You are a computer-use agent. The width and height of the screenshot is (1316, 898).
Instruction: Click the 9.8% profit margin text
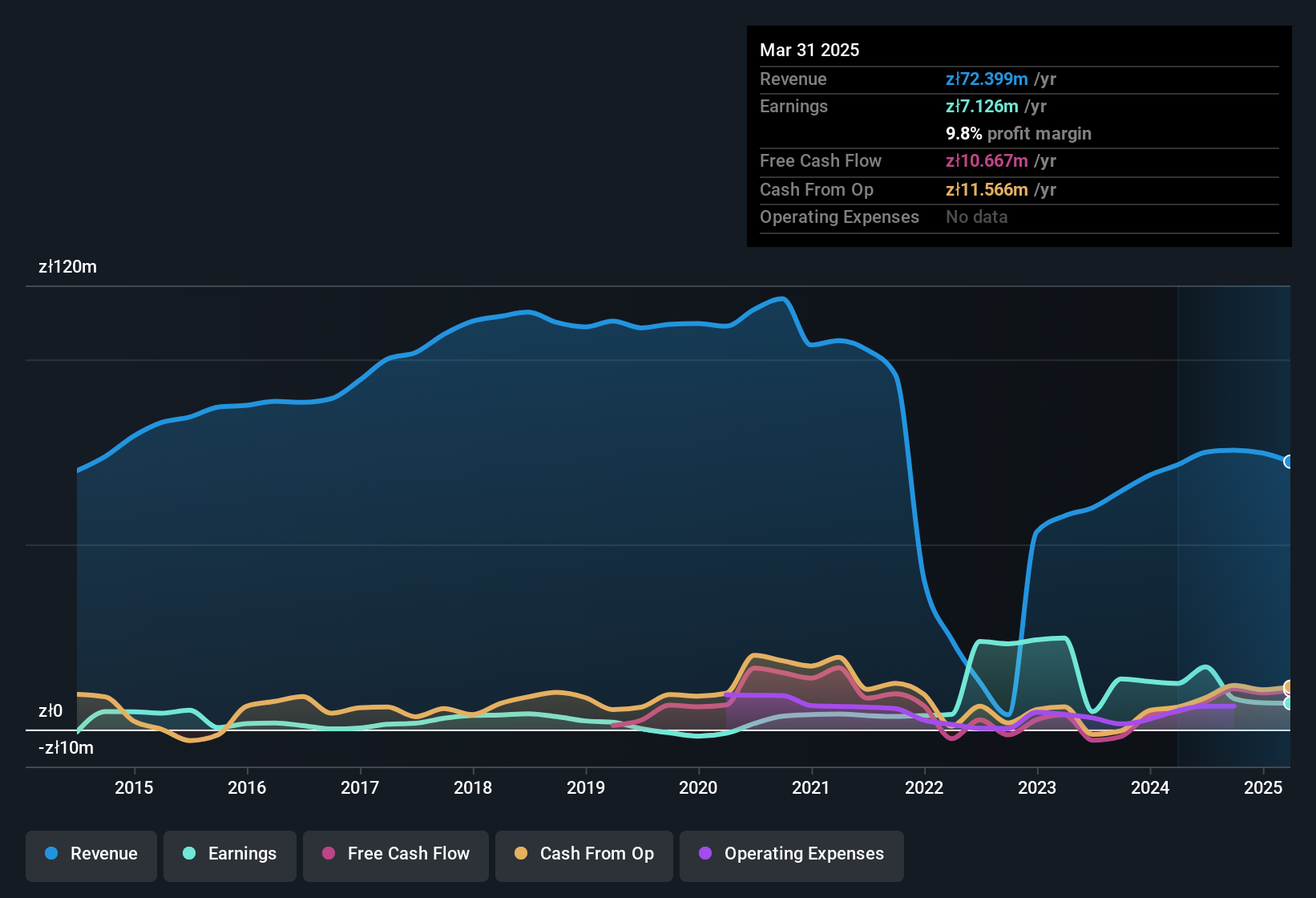coord(1019,133)
